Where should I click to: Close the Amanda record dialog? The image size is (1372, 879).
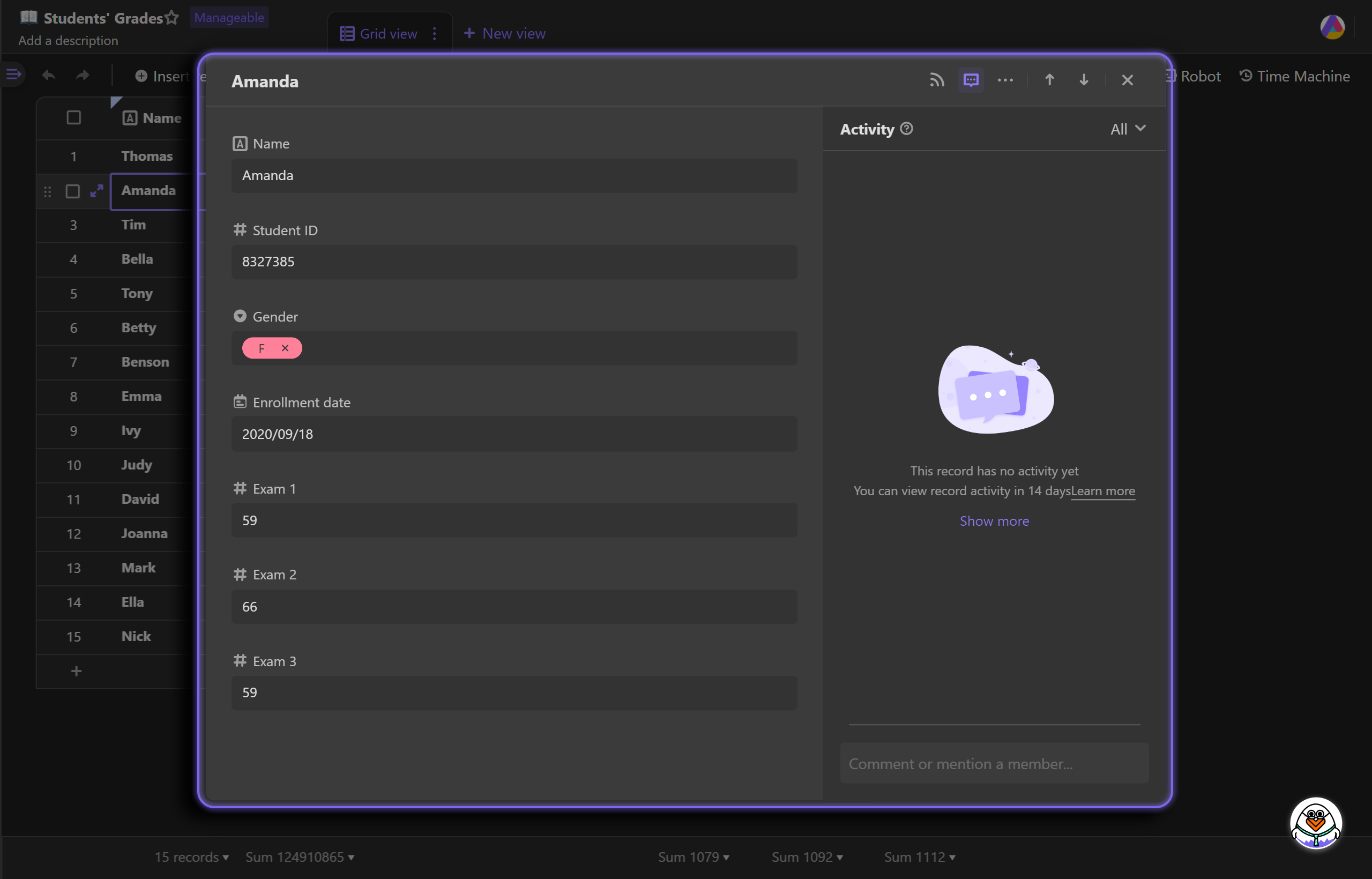(x=1127, y=80)
